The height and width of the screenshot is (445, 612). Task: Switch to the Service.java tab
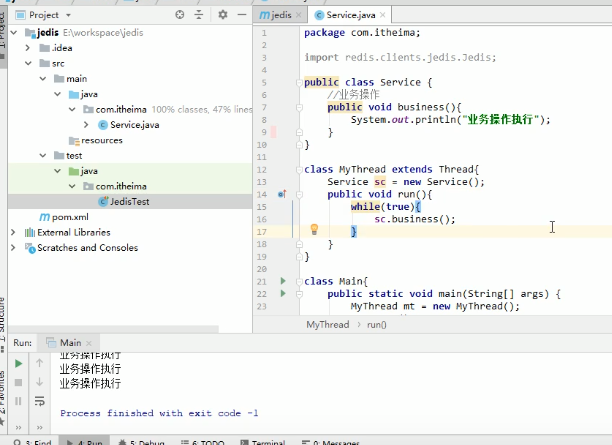pyautogui.click(x=350, y=15)
